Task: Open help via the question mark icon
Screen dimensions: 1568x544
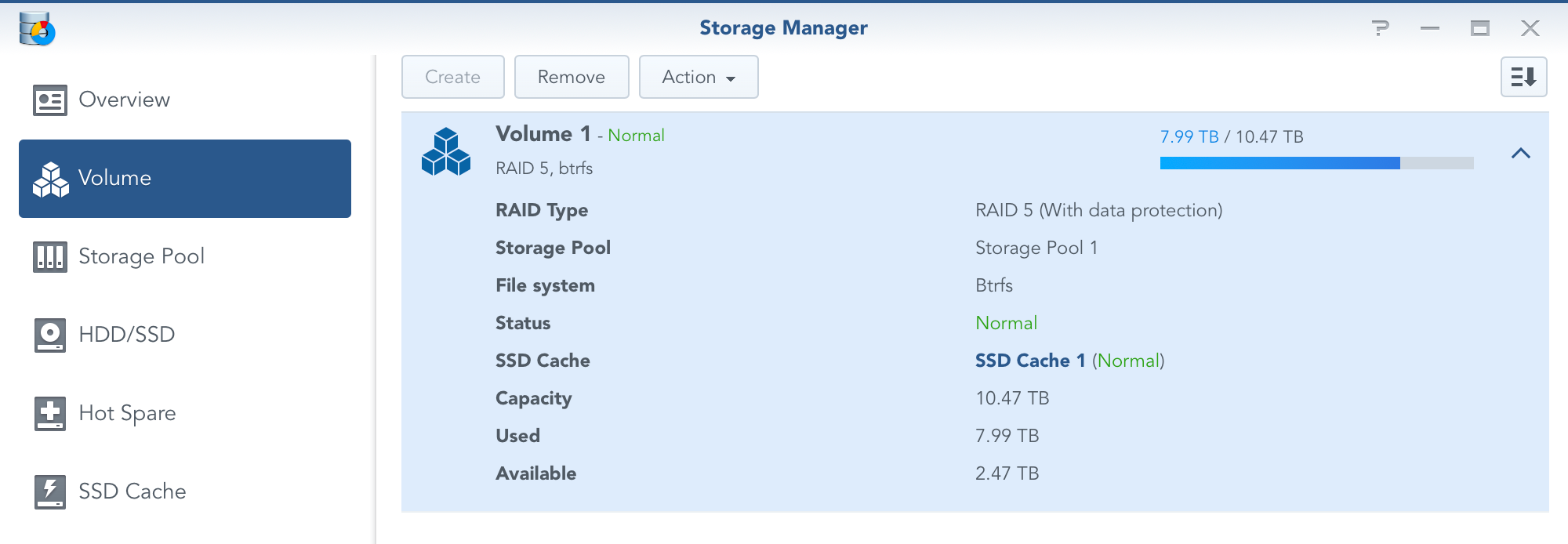Action: coord(1380,29)
